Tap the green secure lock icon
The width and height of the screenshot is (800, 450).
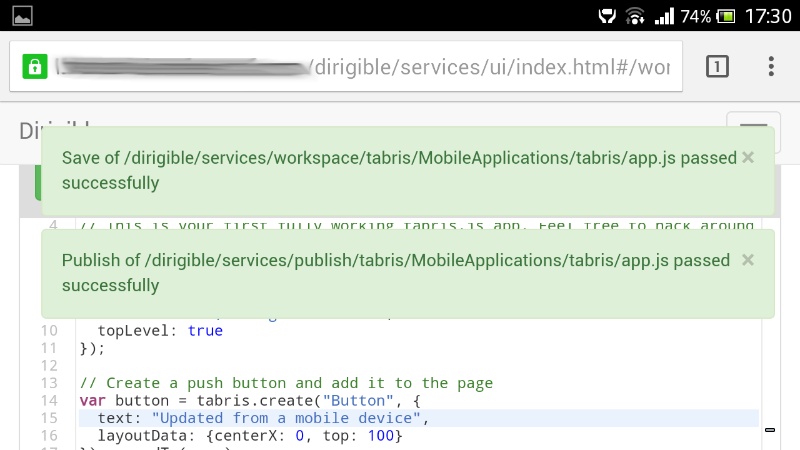(35, 66)
